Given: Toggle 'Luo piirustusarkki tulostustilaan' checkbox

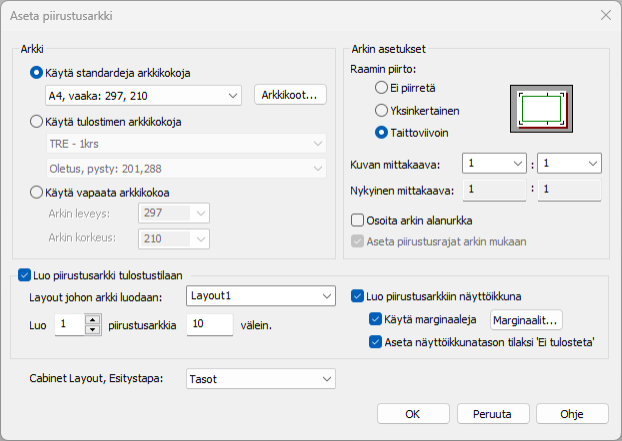Looking at the screenshot, I should coord(25,273).
